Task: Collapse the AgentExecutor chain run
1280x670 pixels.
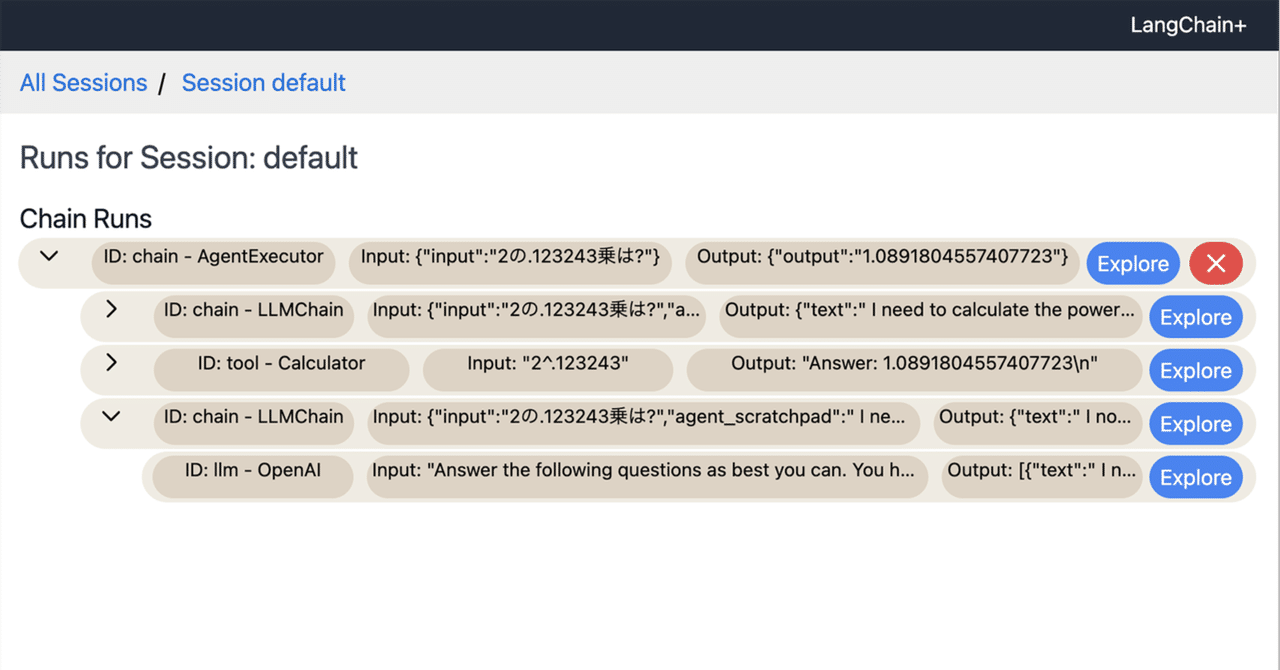Action: point(48,256)
